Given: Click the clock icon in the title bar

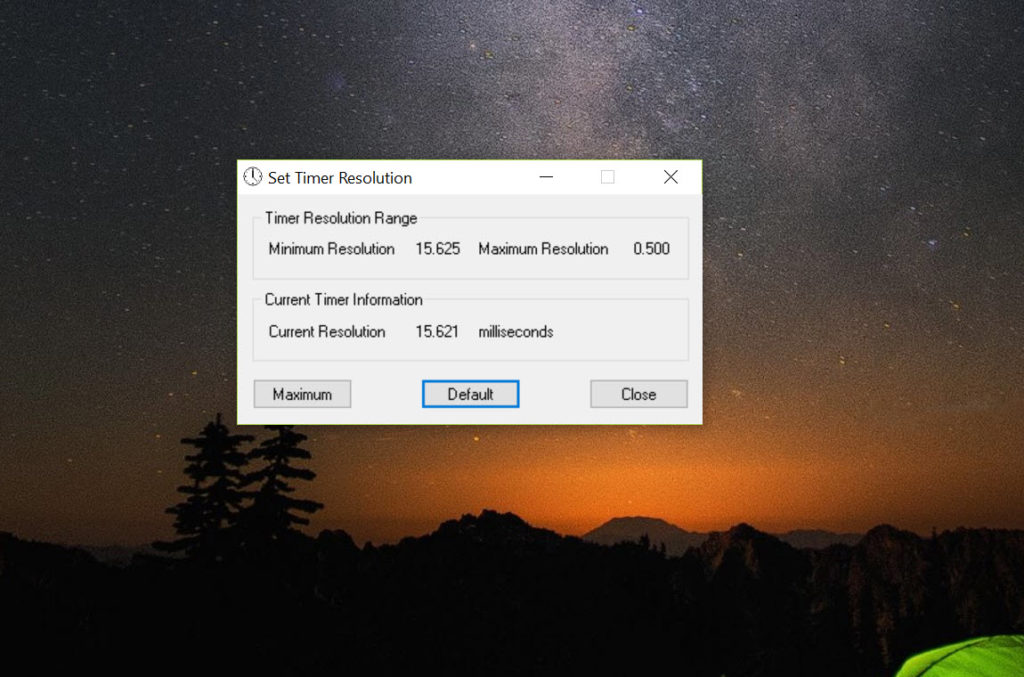Looking at the screenshot, I should [253, 177].
